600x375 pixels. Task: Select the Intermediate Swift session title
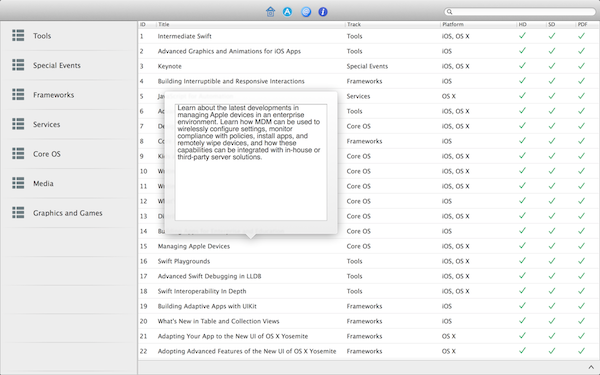click(184, 36)
